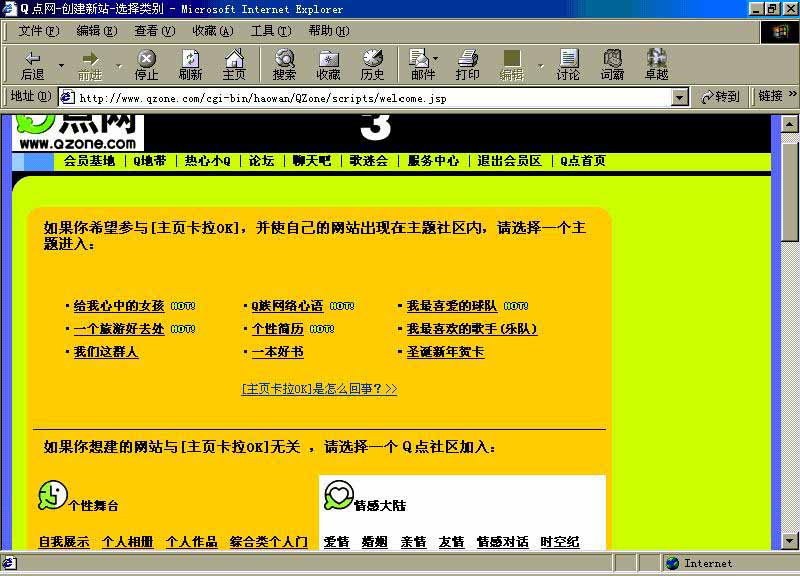Click the IE status bar page icon

pyautogui.click(x=9, y=563)
